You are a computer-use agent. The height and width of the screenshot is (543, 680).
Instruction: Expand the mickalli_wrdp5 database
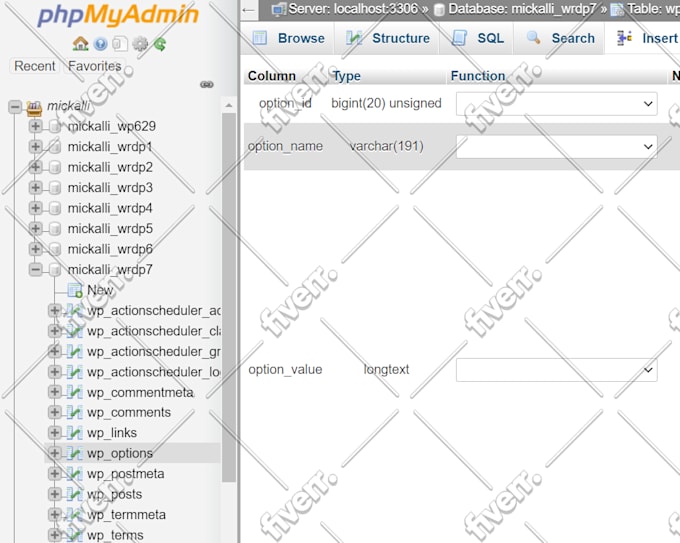36,228
